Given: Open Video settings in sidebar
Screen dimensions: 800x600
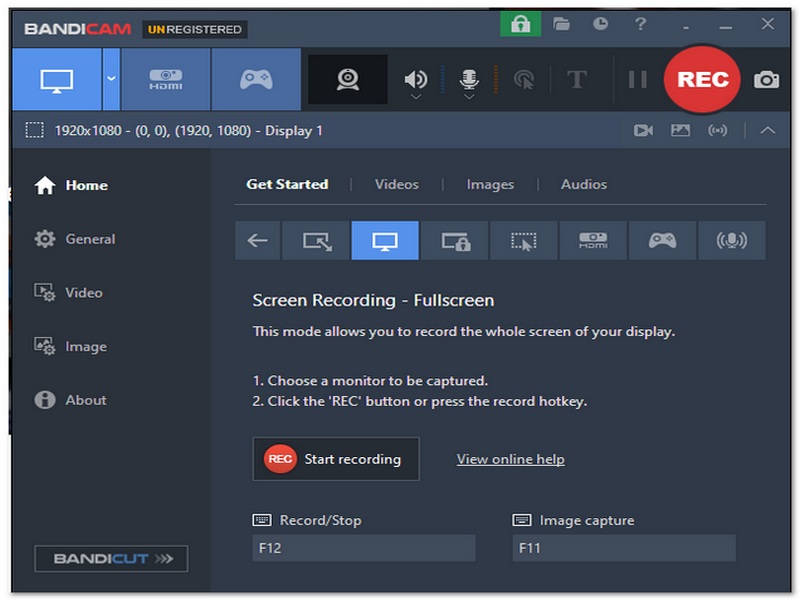Looking at the screenshot, I should pos(69,293).
